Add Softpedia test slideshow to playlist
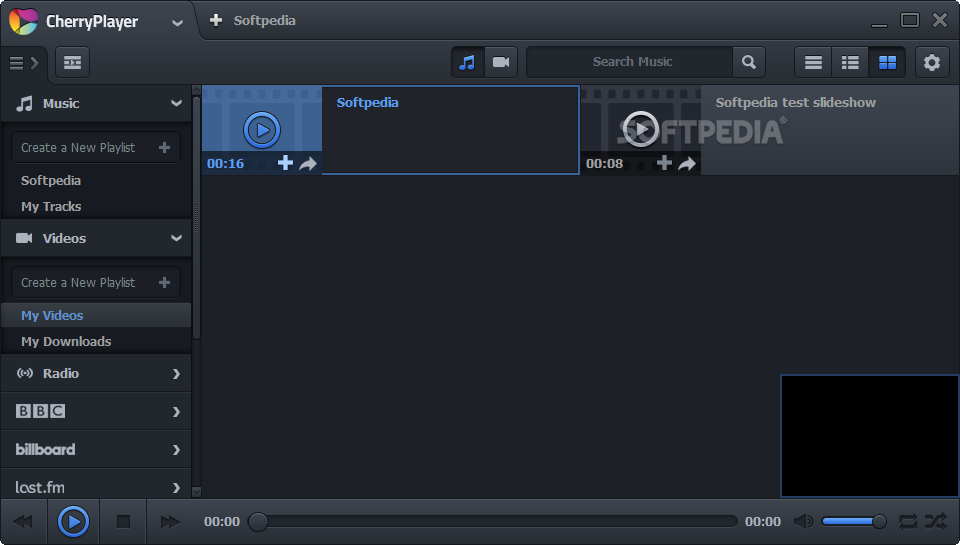The image size is (960, 545). click(664, 163)
